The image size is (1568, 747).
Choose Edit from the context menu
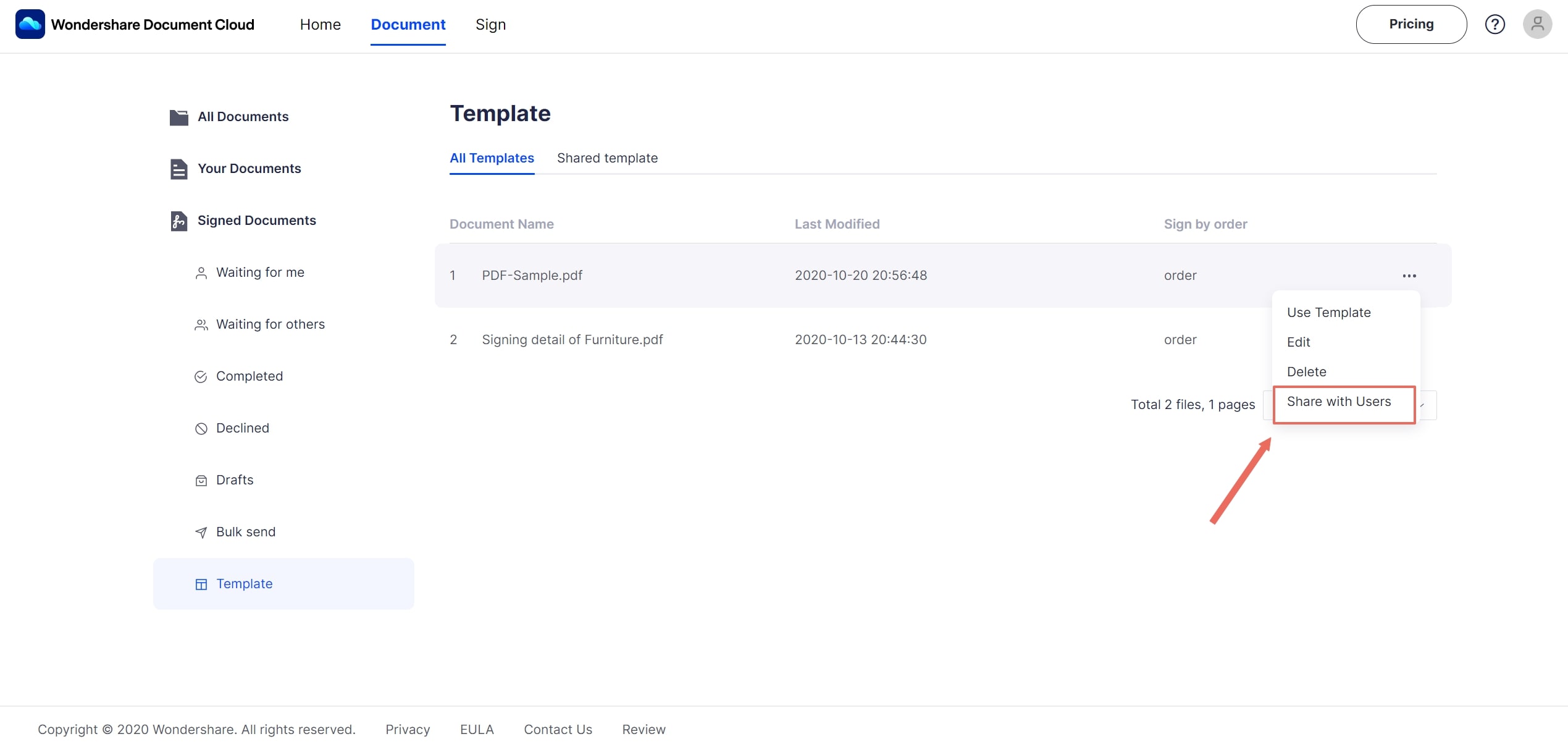(1299, 342)
